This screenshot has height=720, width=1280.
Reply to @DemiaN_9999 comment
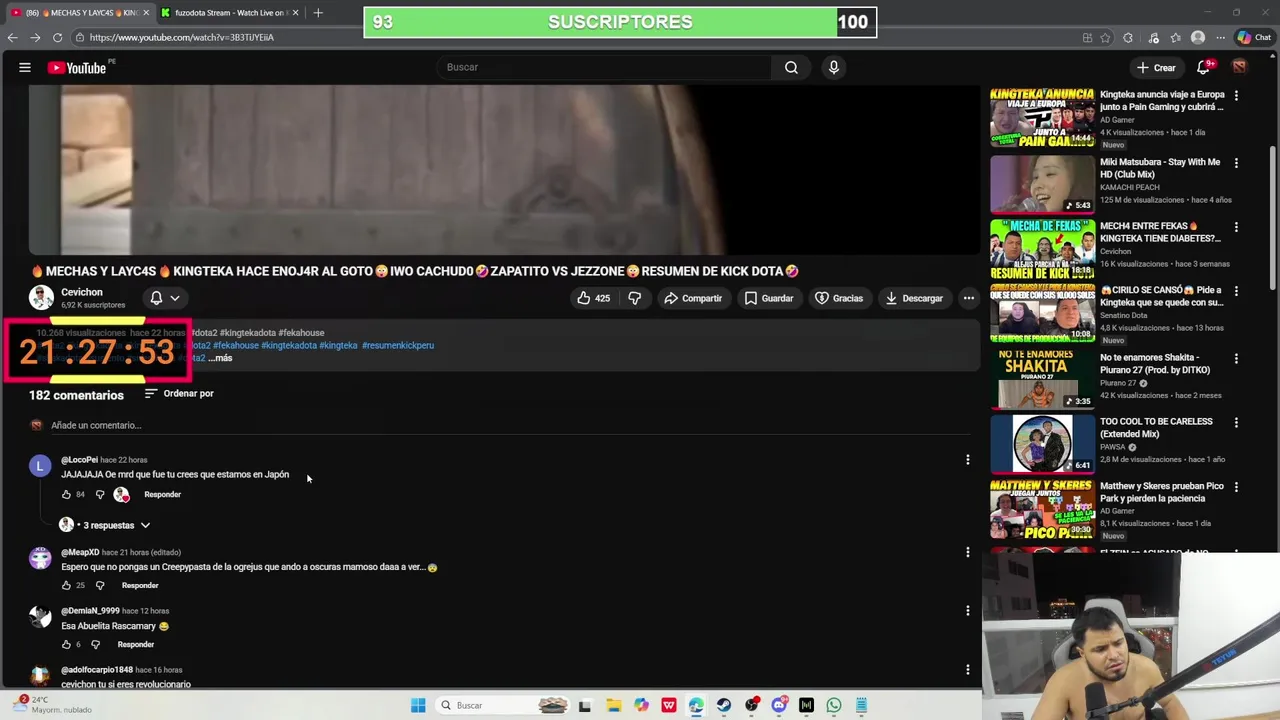[x=136, y=644]
